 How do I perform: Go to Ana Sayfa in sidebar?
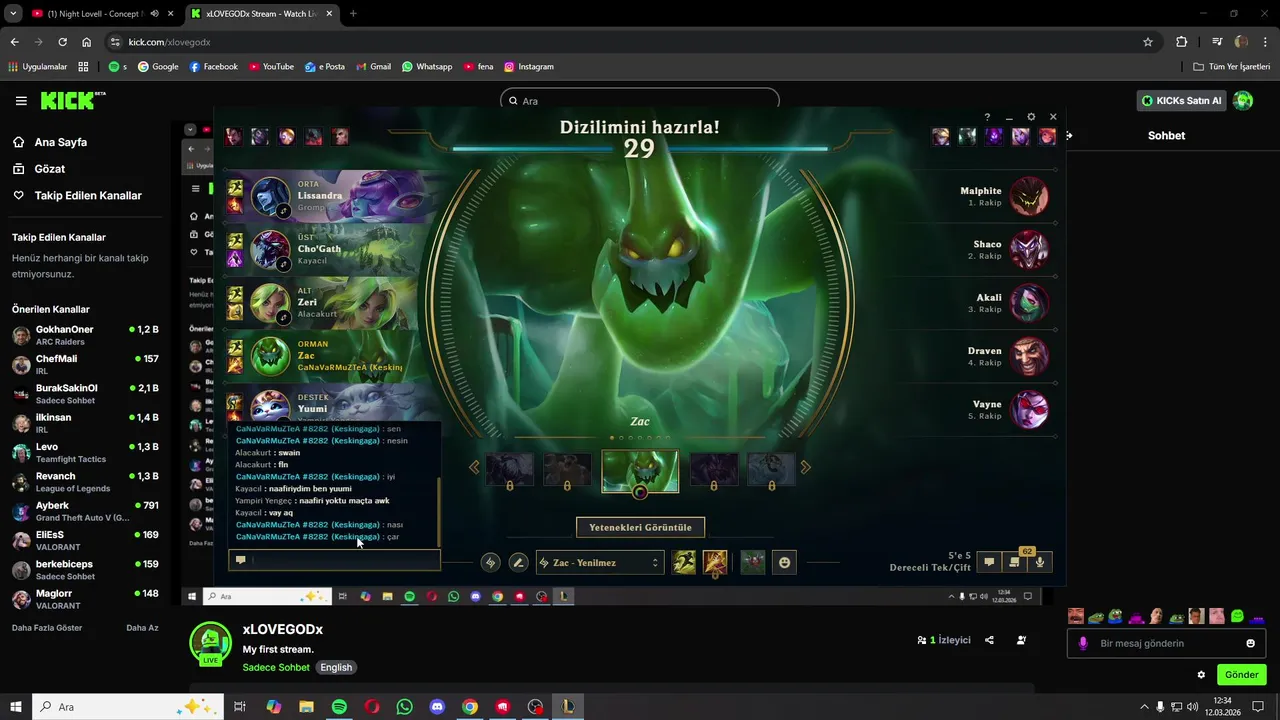[x=60, y=142]
